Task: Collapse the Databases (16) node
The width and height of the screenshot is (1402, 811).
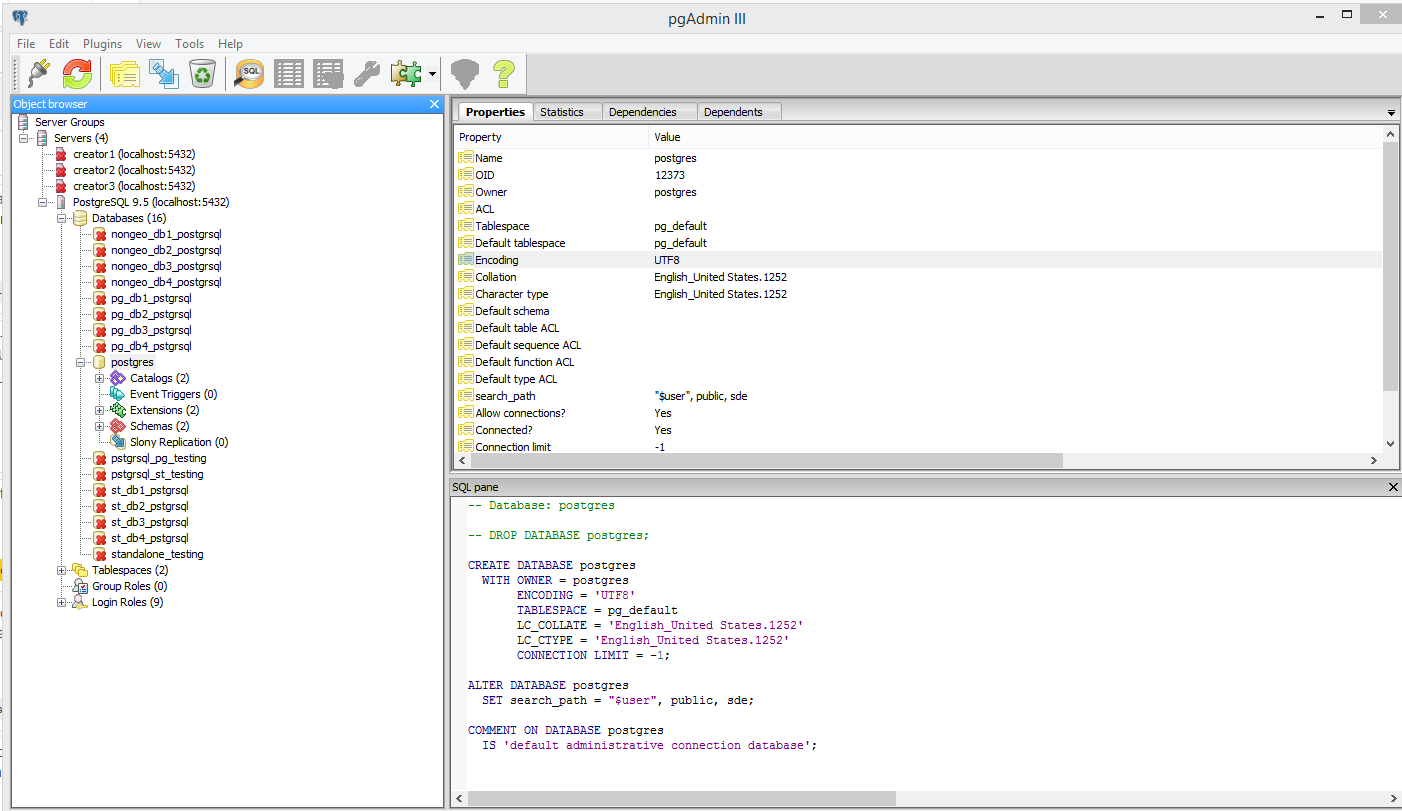Action: coord(62,218)
